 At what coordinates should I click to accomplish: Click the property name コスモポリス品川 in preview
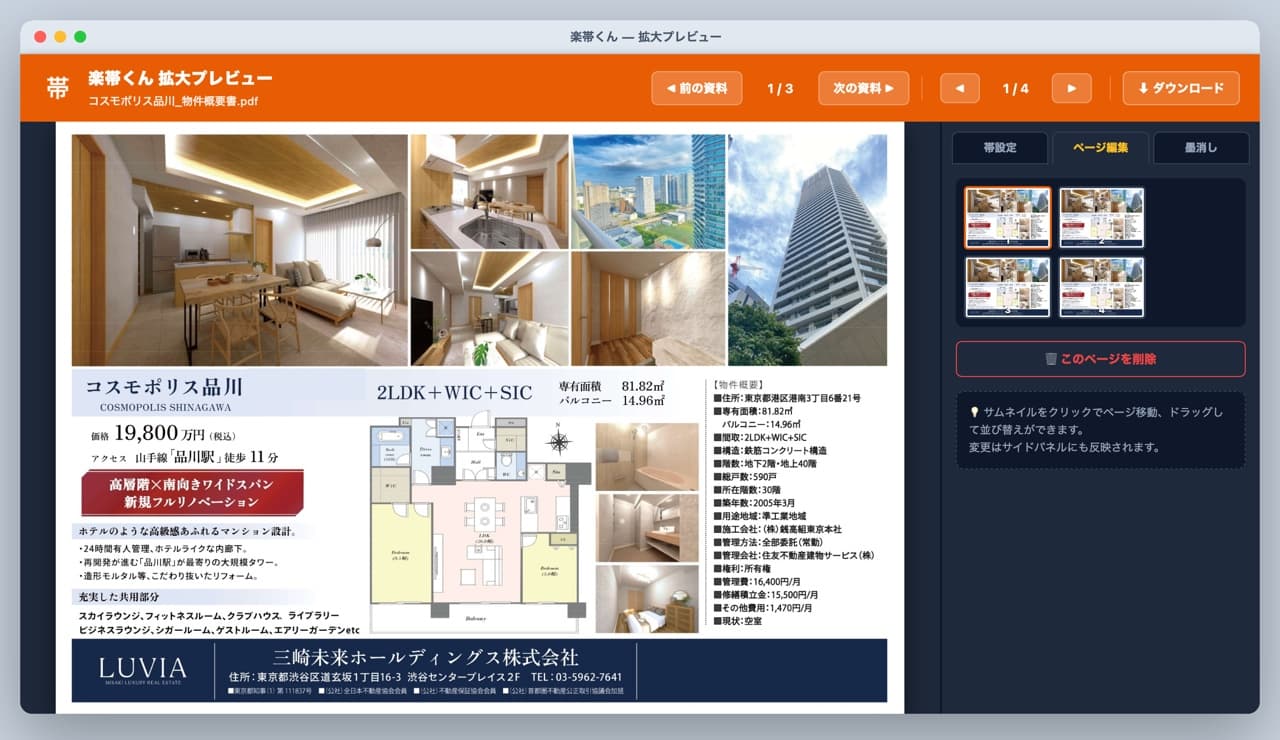[x=164, y=387]
